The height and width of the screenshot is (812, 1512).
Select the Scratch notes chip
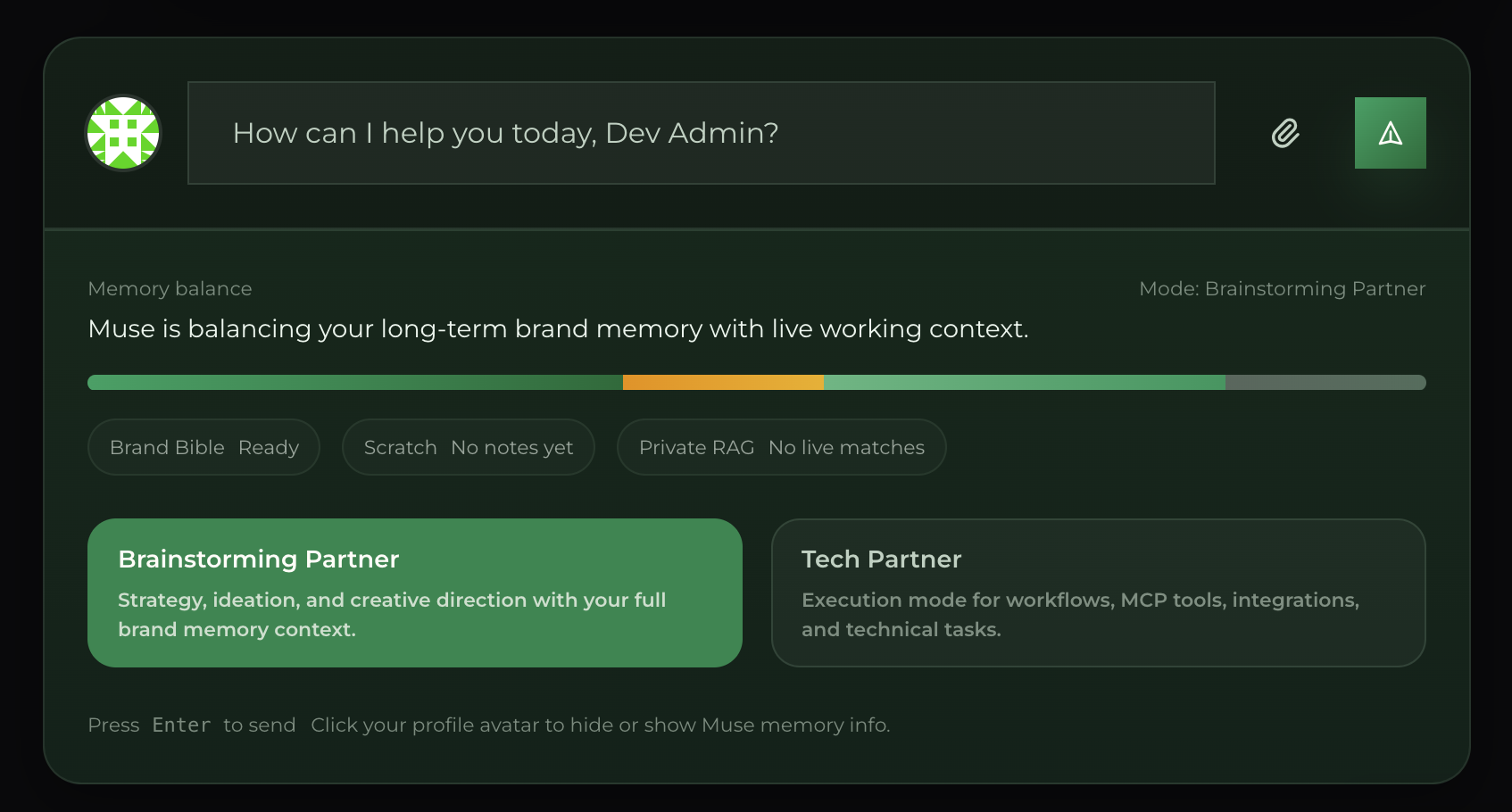click(x=468, y=447)
